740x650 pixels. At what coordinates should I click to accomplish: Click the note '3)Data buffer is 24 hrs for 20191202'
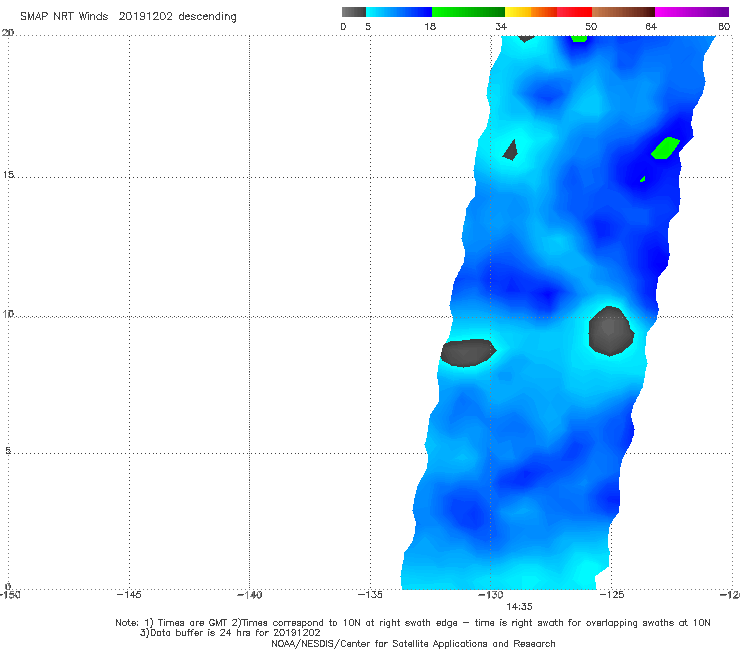click(x=230, y=633)
